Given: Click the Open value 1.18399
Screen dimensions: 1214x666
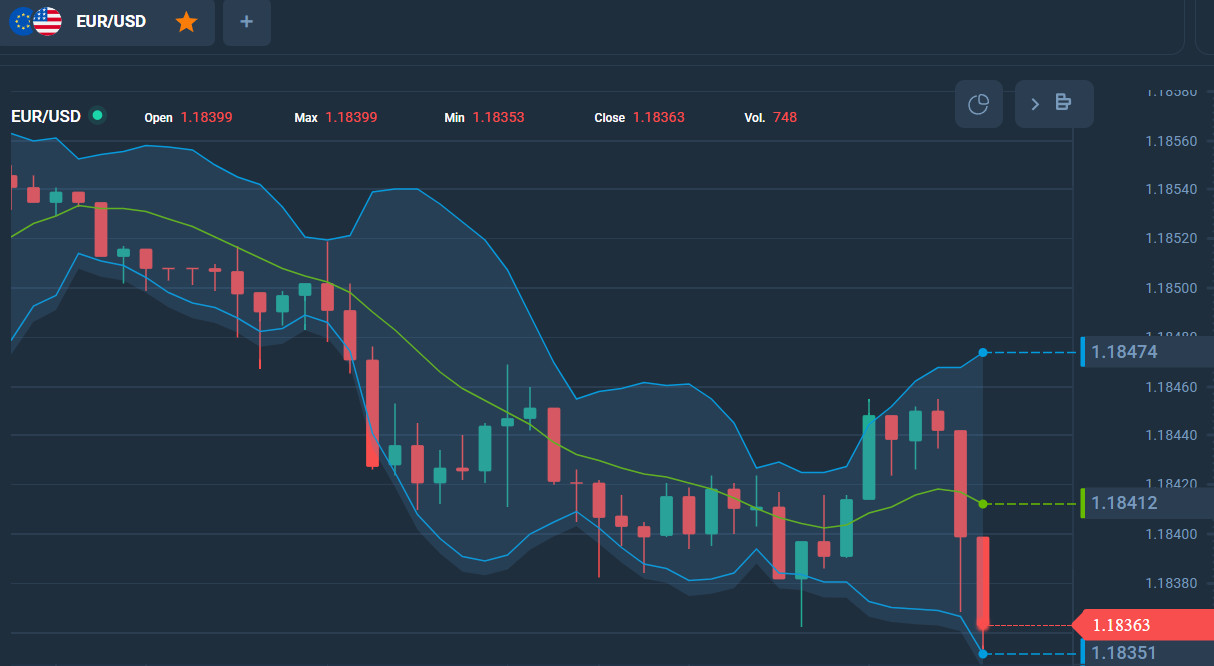Looking at the screenshot, I should click(206, 118).
